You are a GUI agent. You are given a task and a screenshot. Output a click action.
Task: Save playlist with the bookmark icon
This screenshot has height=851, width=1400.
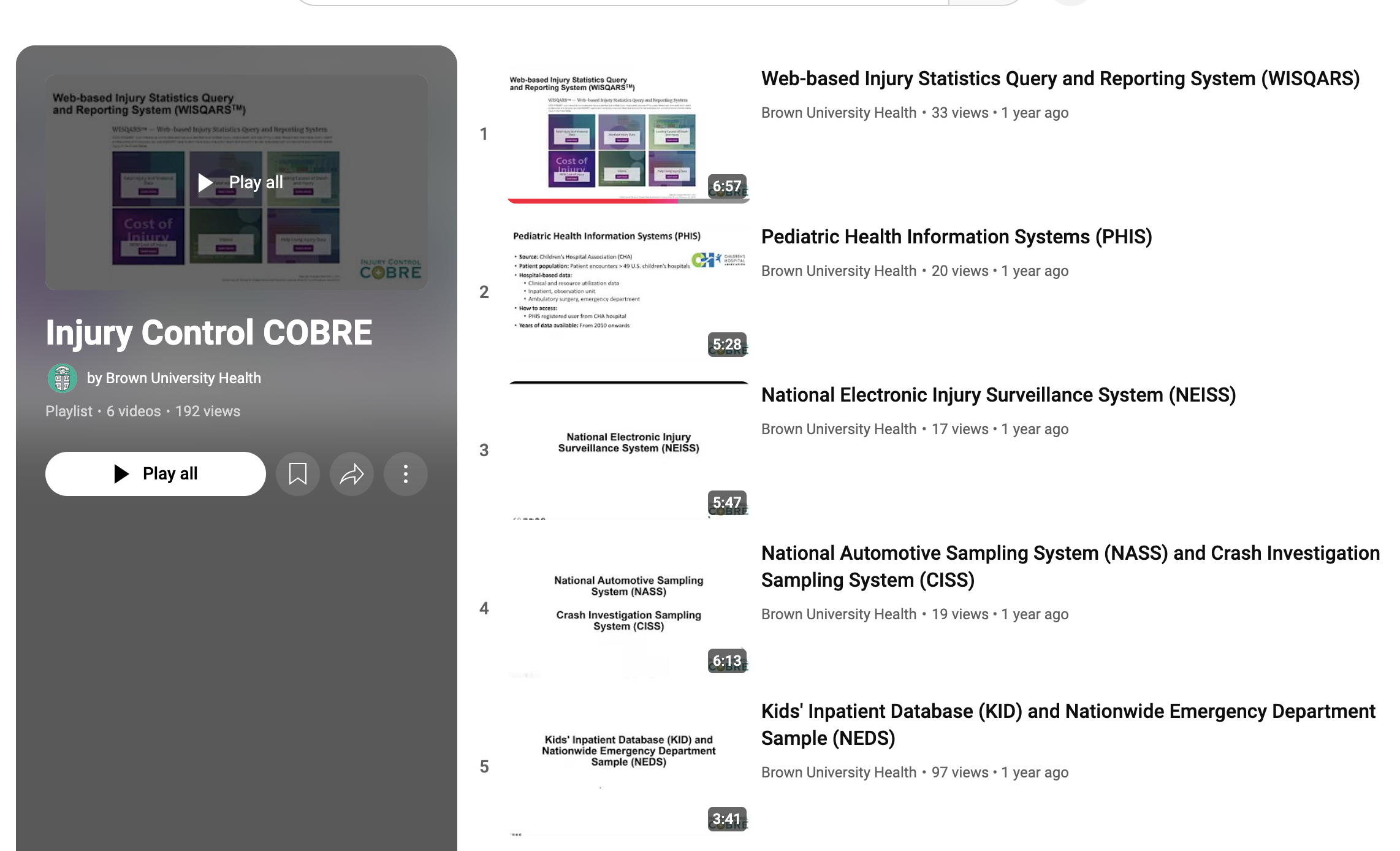click(298, 474)
